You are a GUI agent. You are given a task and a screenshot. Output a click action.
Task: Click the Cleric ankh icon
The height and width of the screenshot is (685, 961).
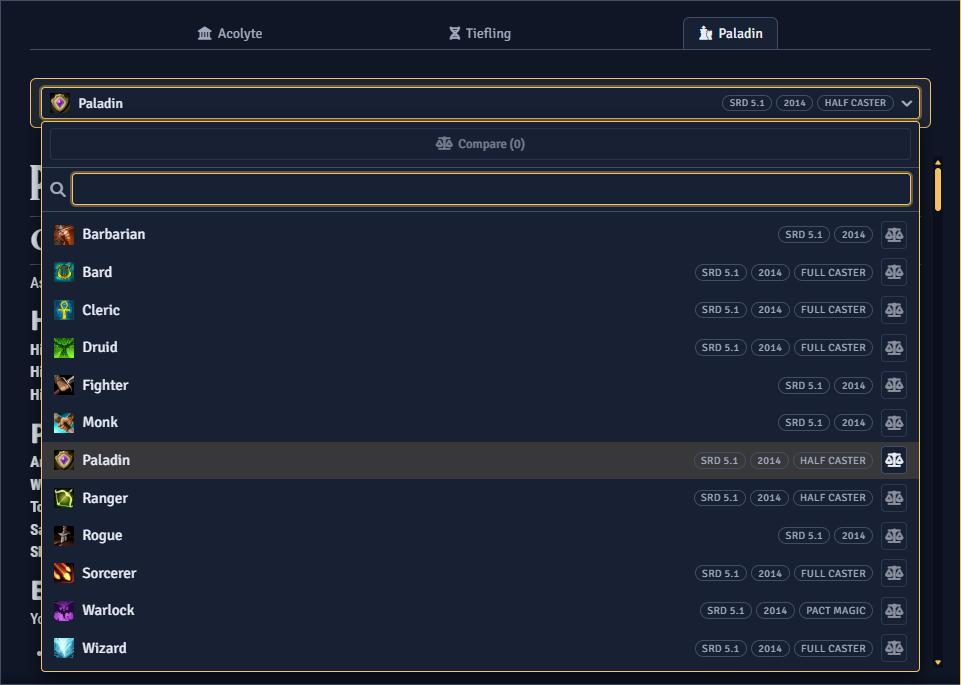[64, 310]
